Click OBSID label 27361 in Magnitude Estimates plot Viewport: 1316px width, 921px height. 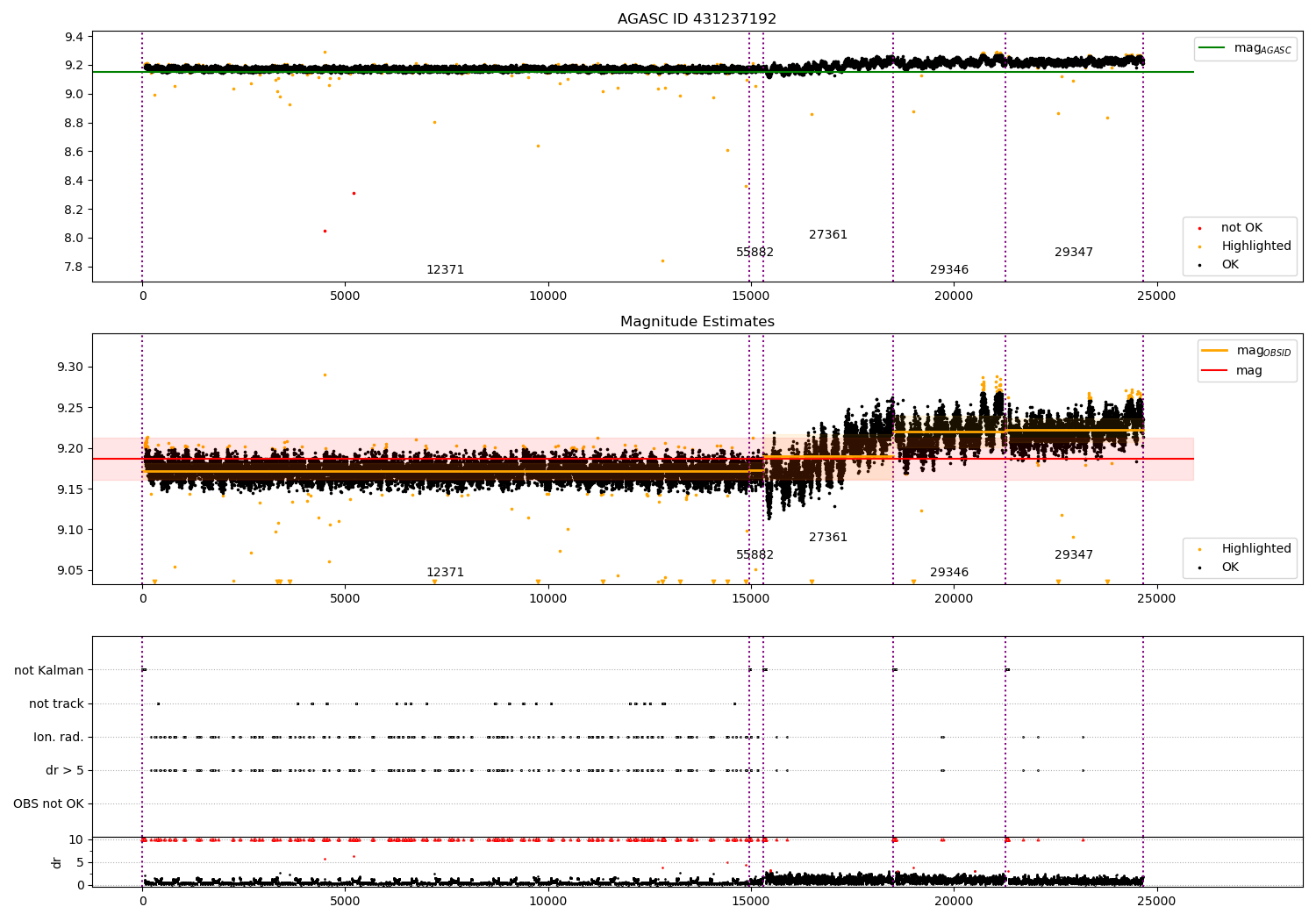(x=828, y=538)
